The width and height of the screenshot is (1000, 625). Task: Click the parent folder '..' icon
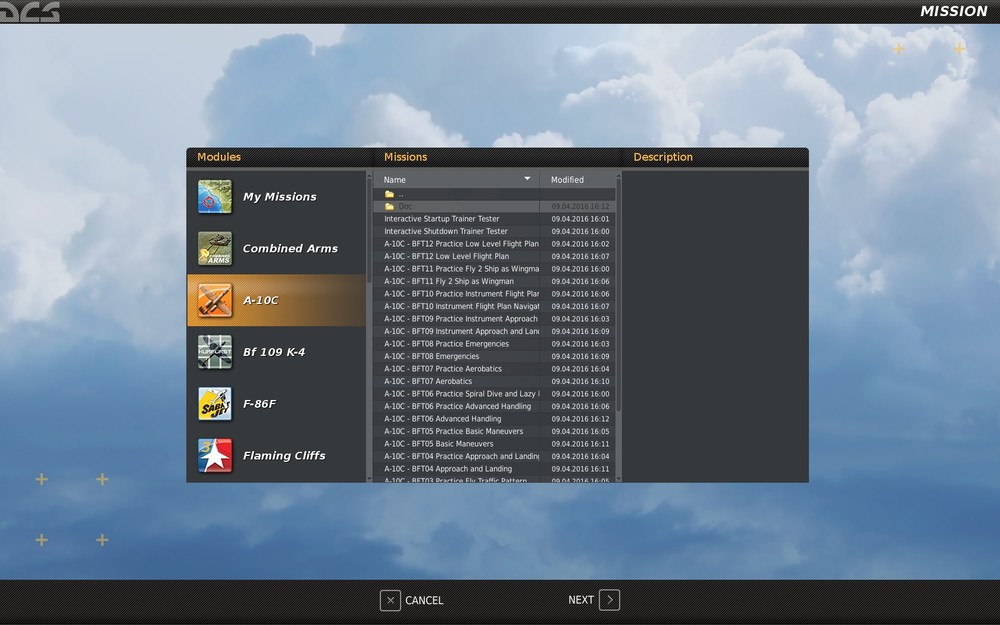(389, 194)
